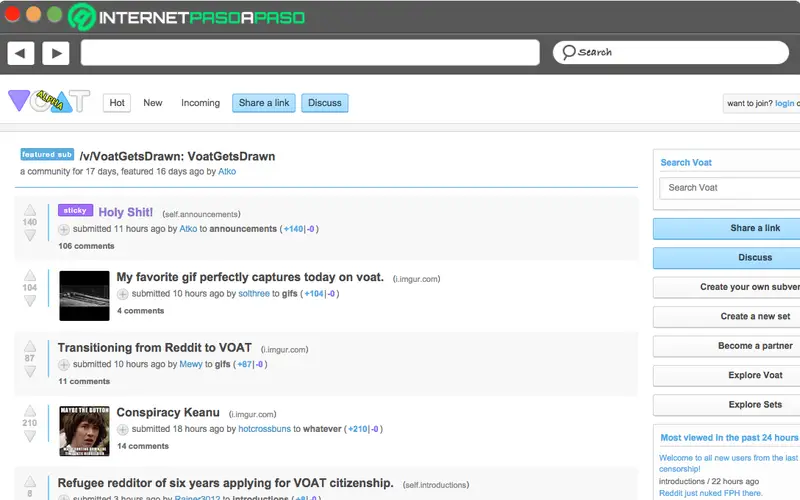Screen dimensions: 800x500
Task: Open 14 comments link
Action: click(x=143, y=446)
